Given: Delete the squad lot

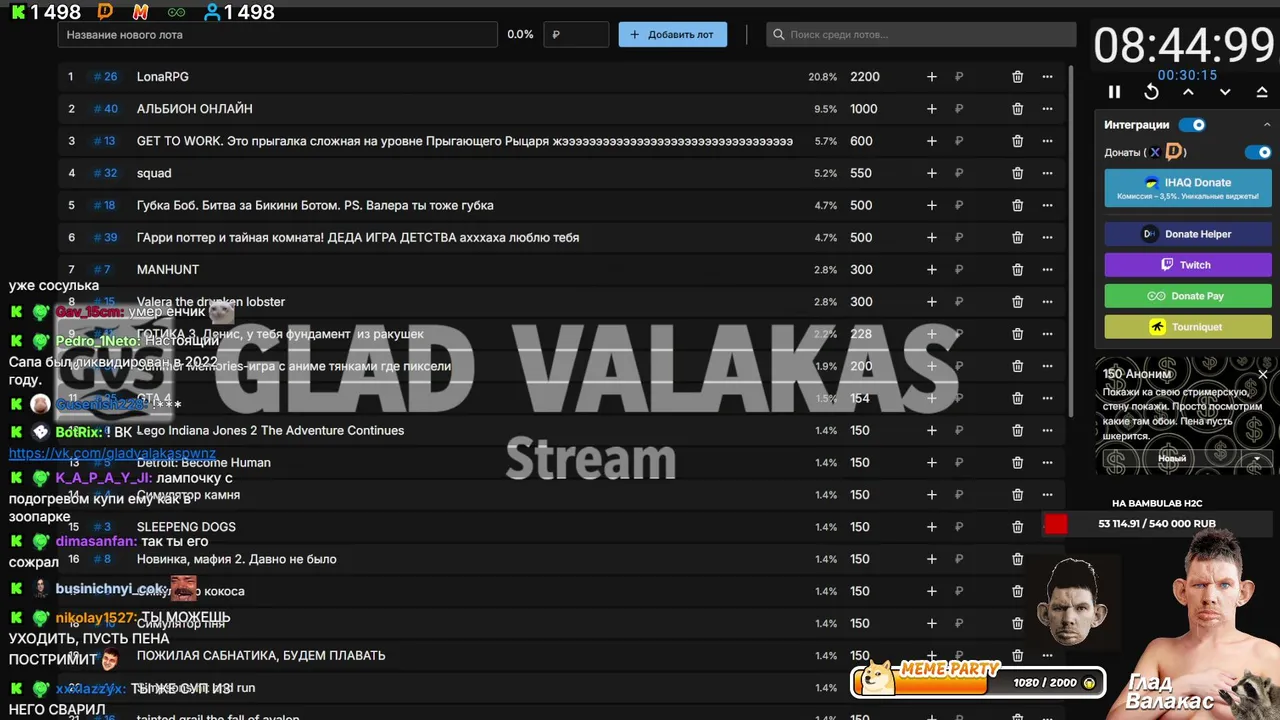Looking at the screenshot, I should click(x=1017, y=173).
